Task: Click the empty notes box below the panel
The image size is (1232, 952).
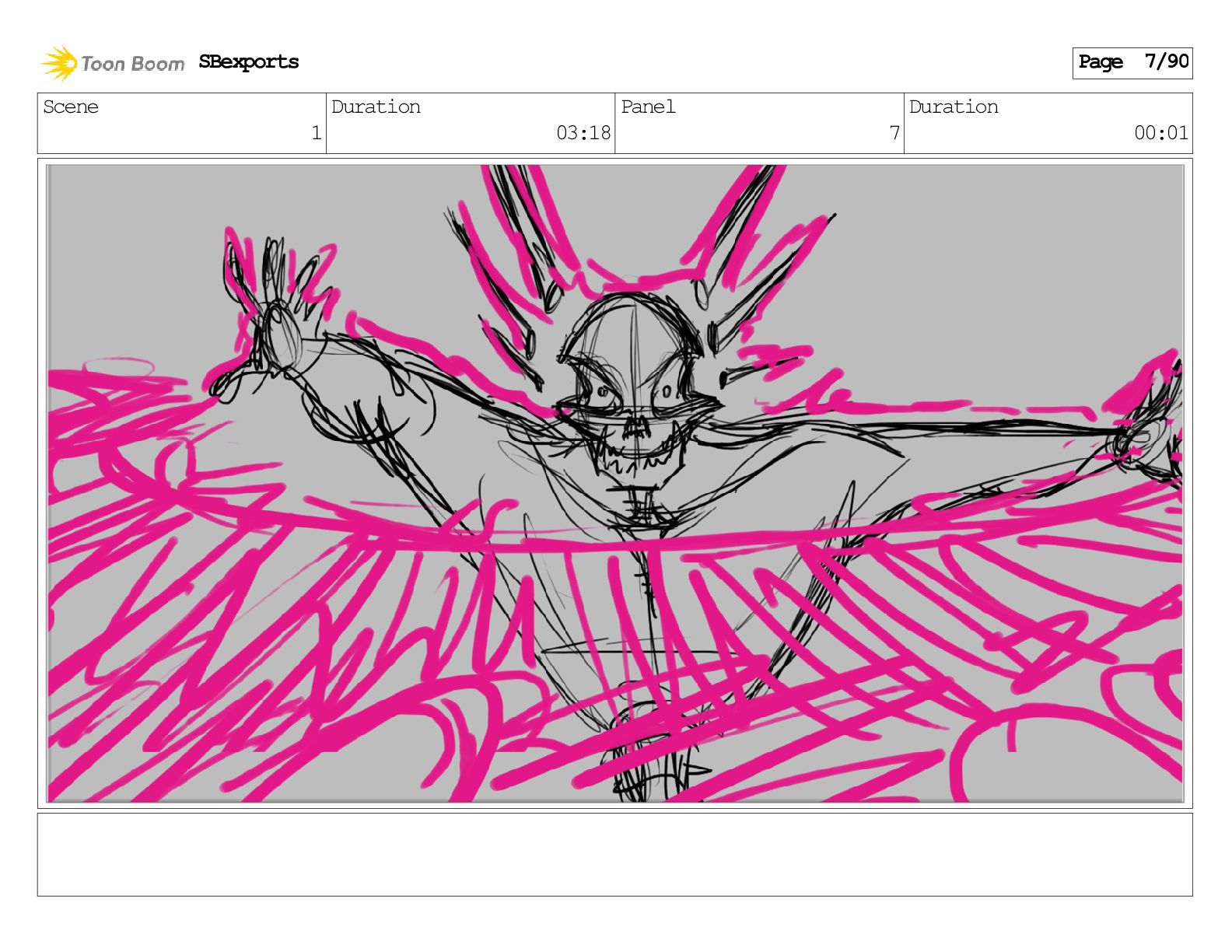Action: tap(614, 854)
